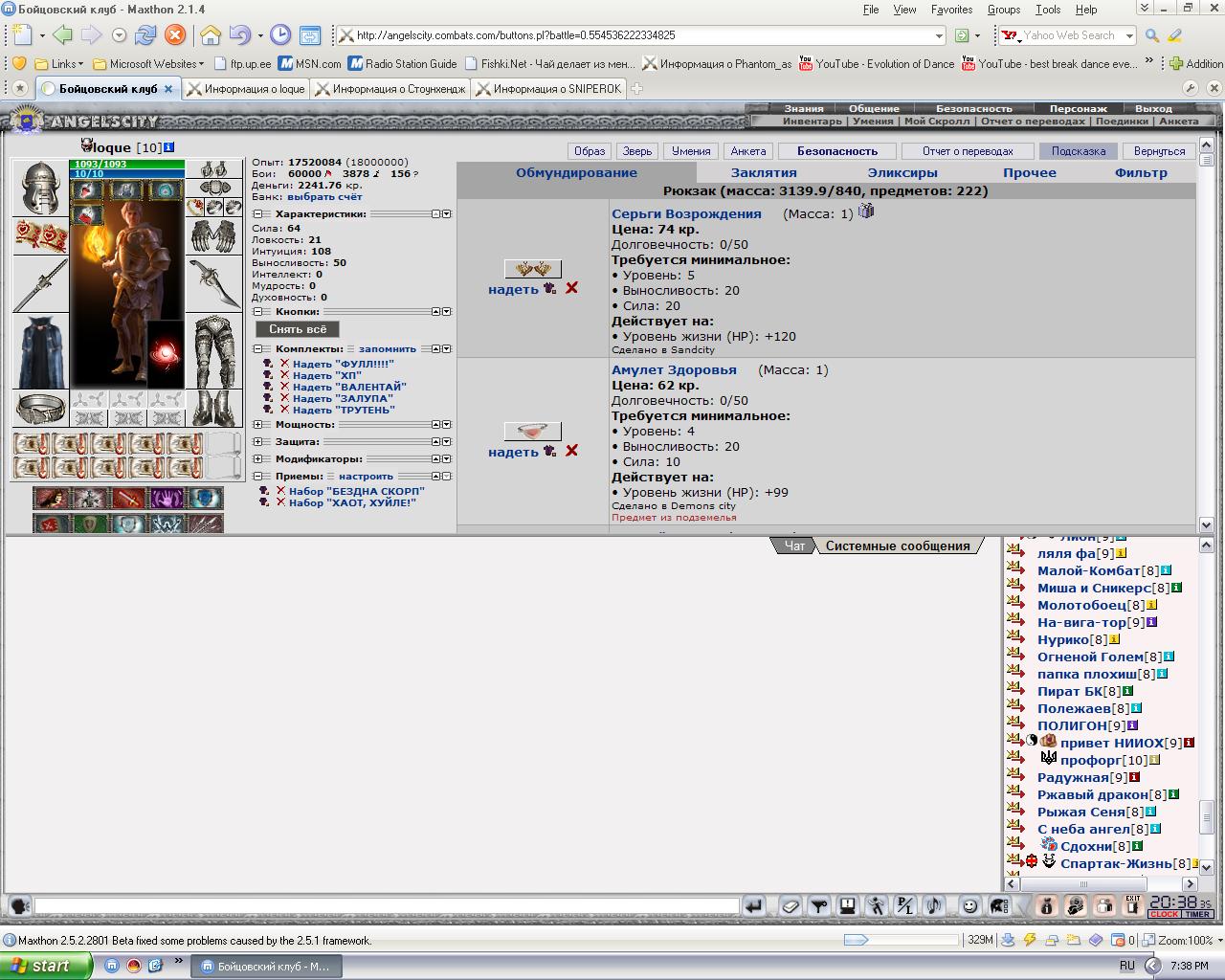Open the Эликсиры inventory tab
Image resolution: width=1225 pixels, height=980 pixels.
click(x=902, y=173)
